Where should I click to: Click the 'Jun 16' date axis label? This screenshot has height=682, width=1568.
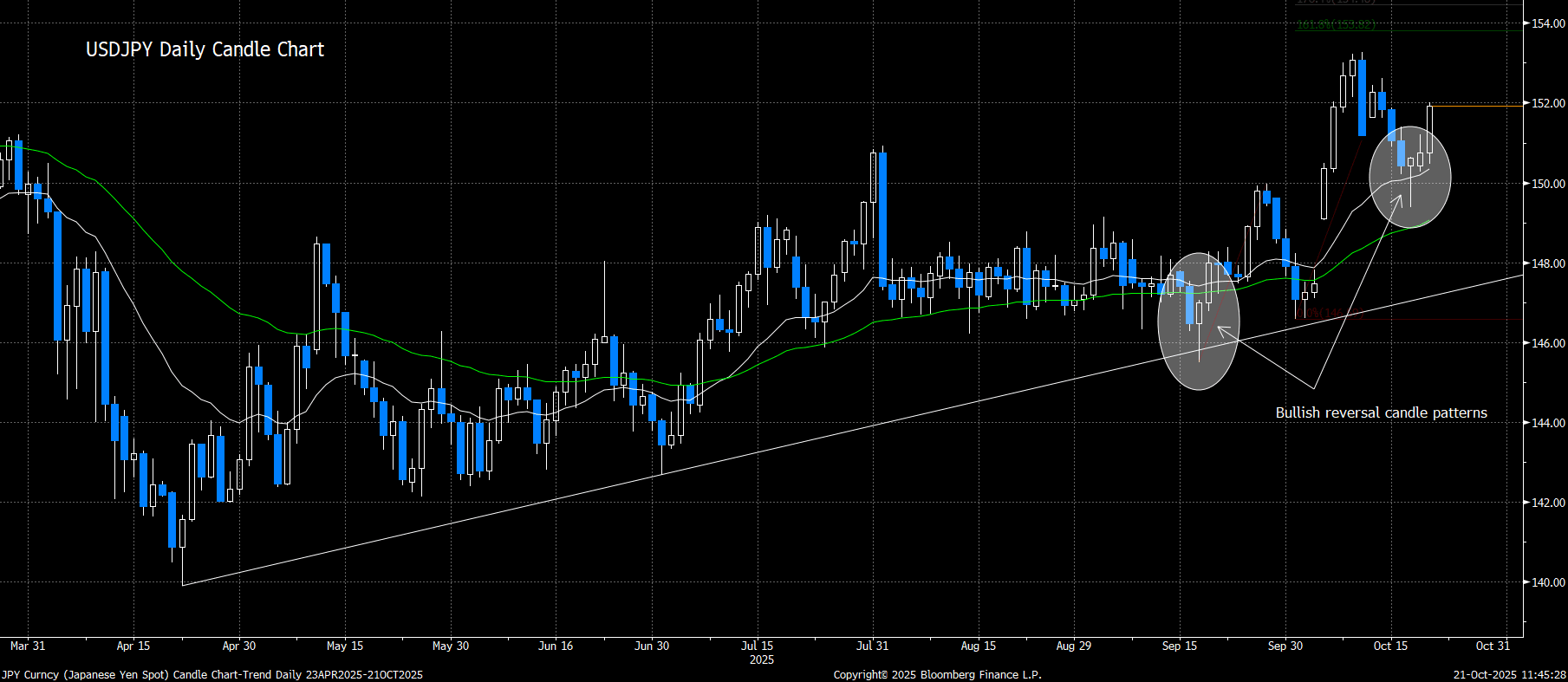[x=556, y=646]
